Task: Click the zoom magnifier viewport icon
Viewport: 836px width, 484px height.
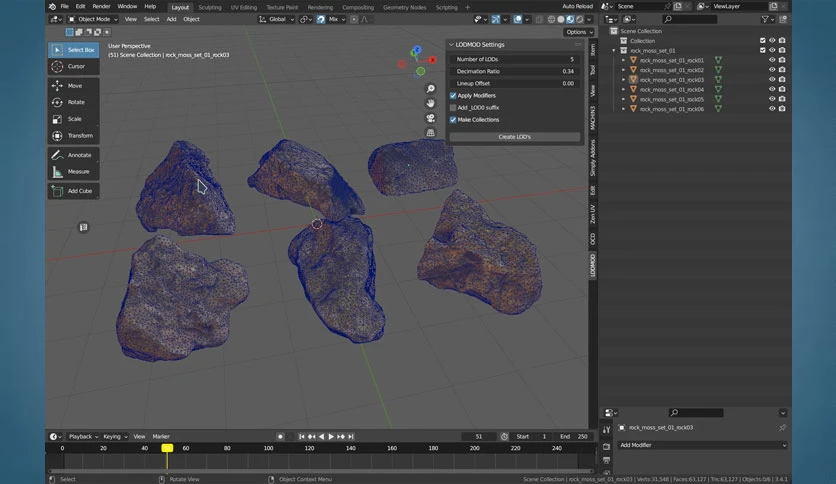Action: tap(430, 88)
